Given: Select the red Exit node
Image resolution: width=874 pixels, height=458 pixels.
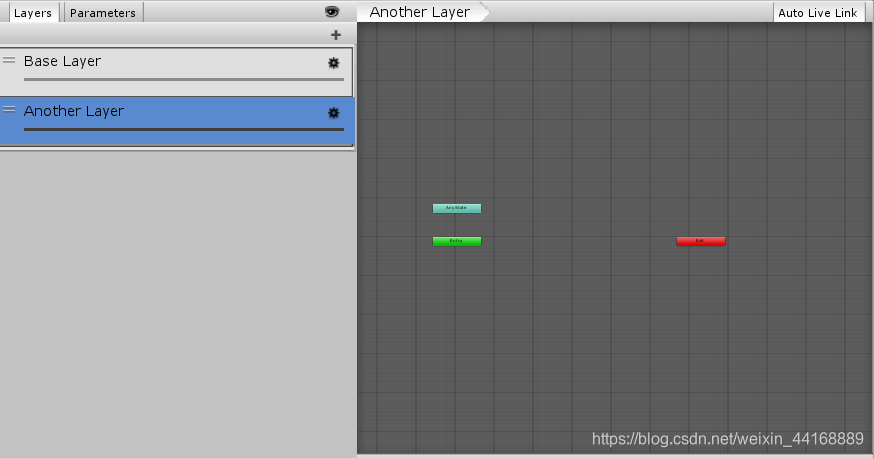Looking at the screenshot, I should pyautogui.click(x=701, y=241).
